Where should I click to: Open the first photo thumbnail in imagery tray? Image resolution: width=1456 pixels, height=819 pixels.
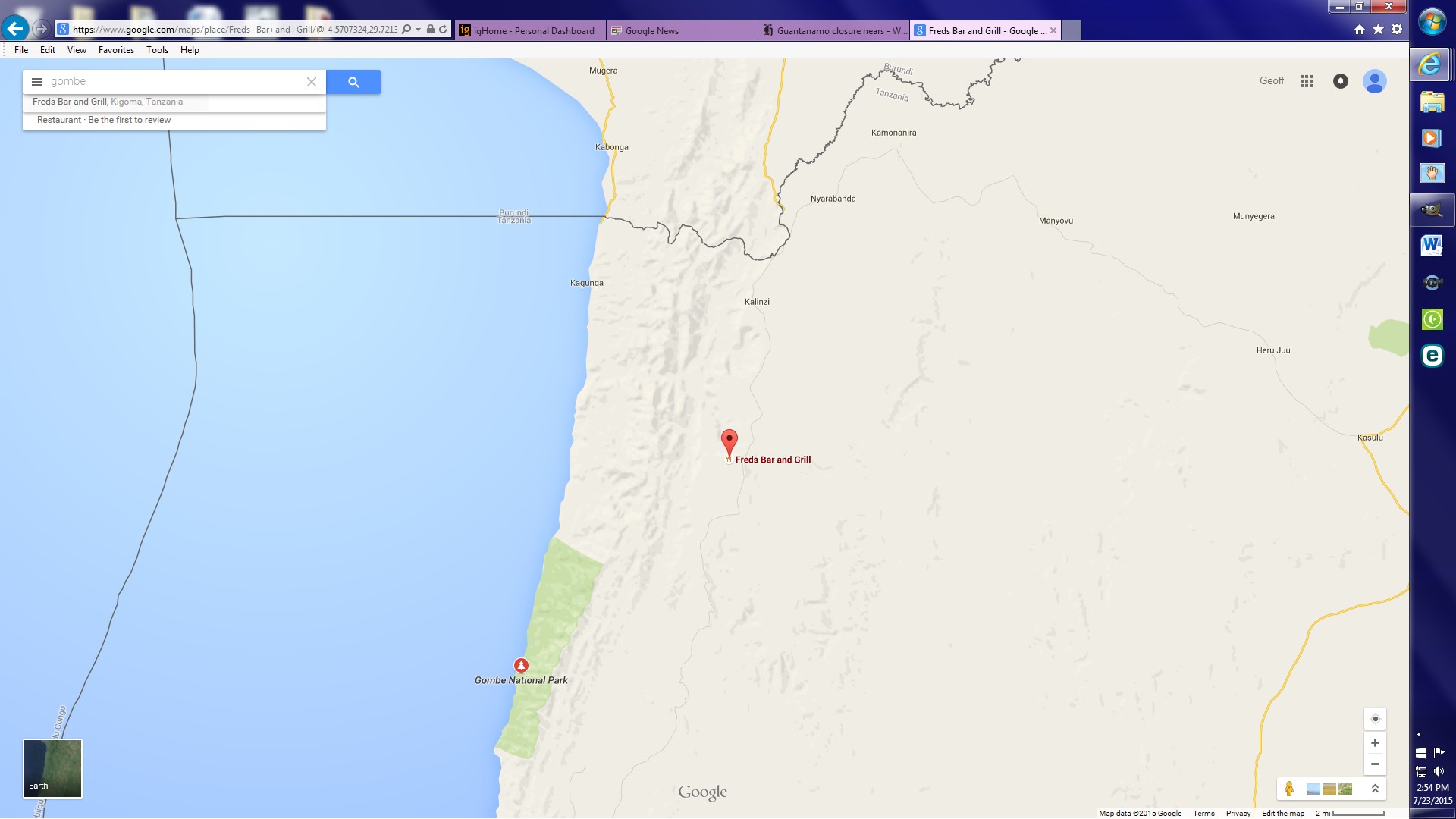1313,789
